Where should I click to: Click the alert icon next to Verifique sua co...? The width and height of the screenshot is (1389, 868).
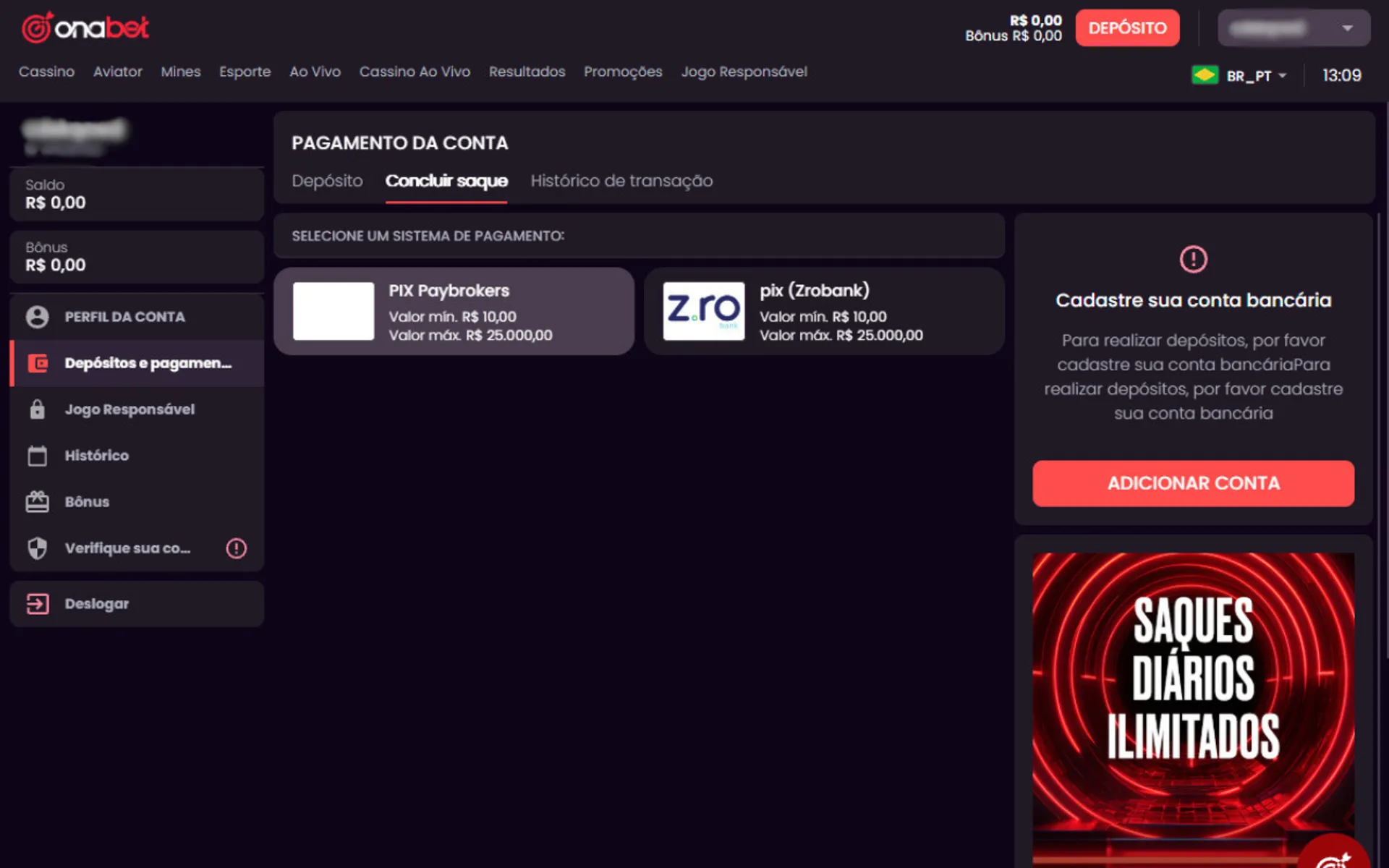pyautogui.click(x=236, y=548)
